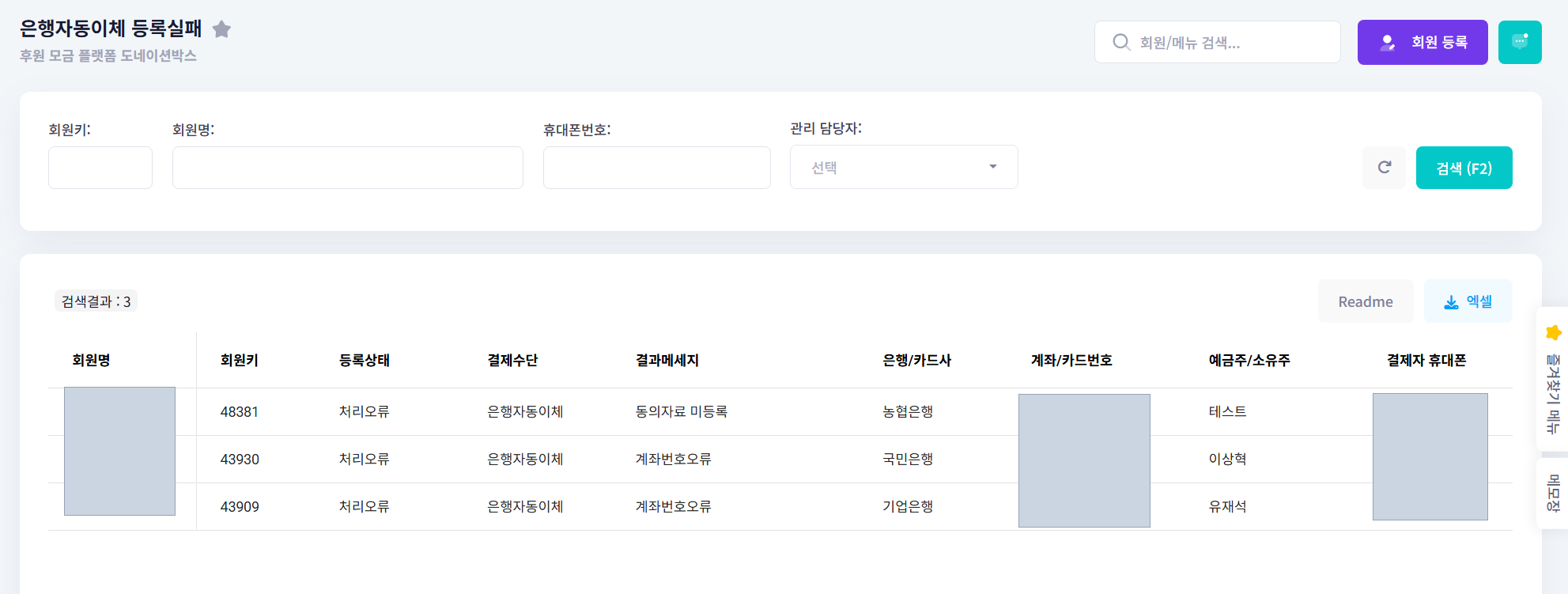The width and height of the screenshot is (1568, 594).
Task: Select member key 43930 cell
Action: point(240,460)
